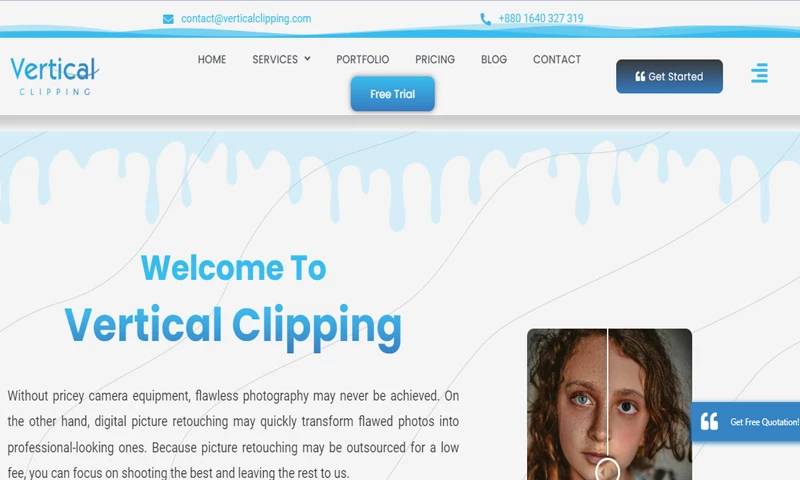This screenshot has width=800, height=480.
Task: Click the phone handset icon
Action: tap(485, 19)
